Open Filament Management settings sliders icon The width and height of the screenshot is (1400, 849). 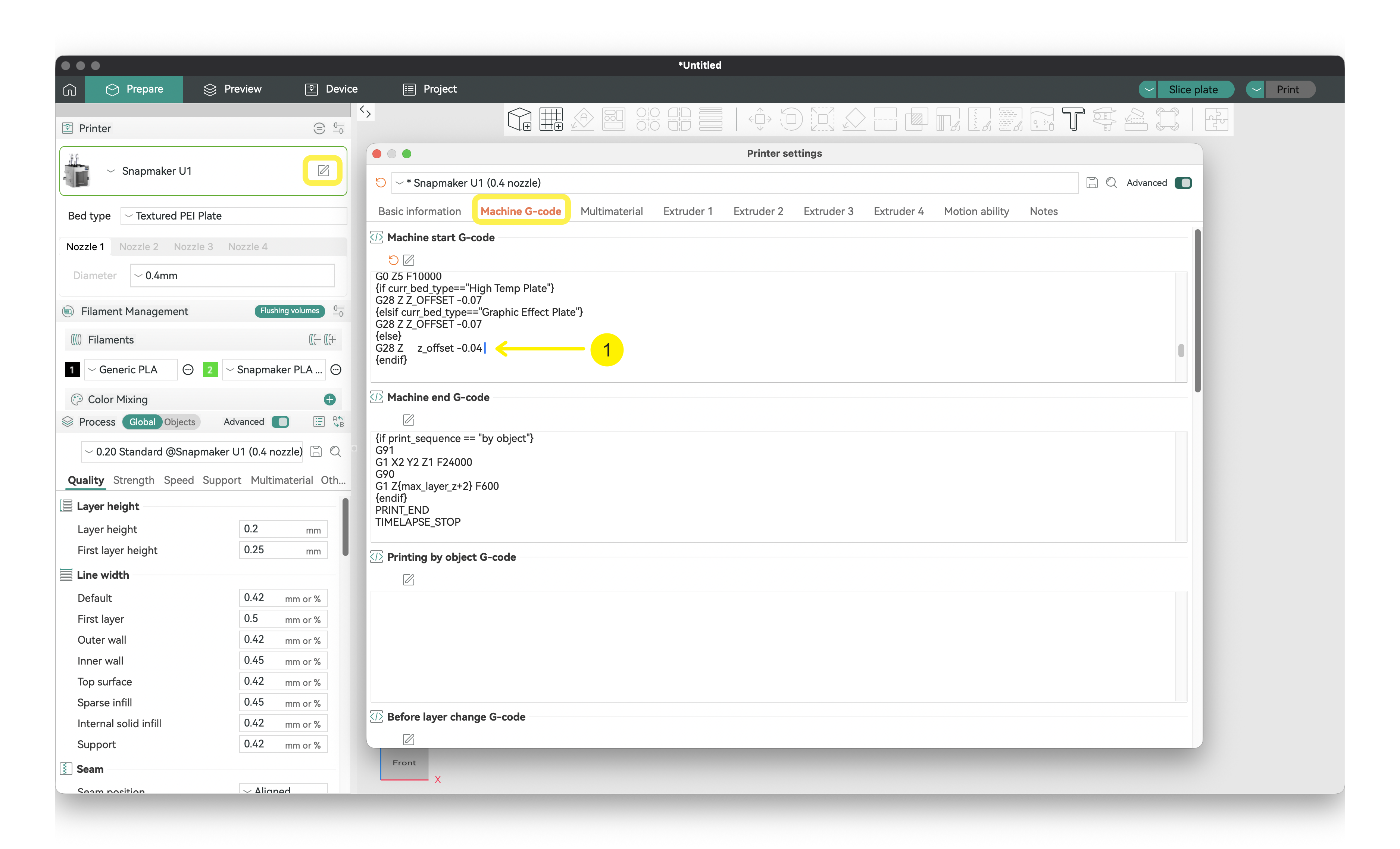[339, 311]
